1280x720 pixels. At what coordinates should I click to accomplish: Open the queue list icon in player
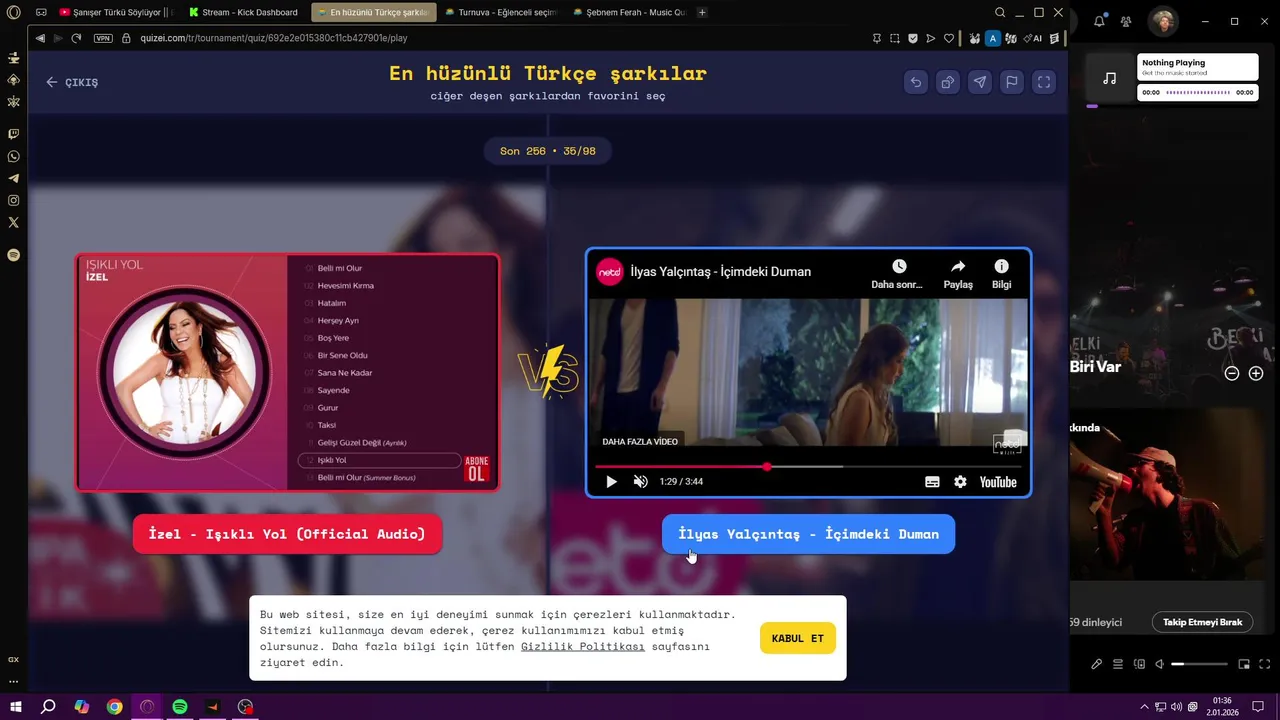(1118, 664)
